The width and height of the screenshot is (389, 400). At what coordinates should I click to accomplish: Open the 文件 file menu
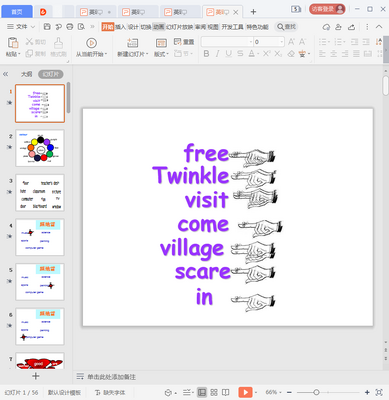pos(21,27)
